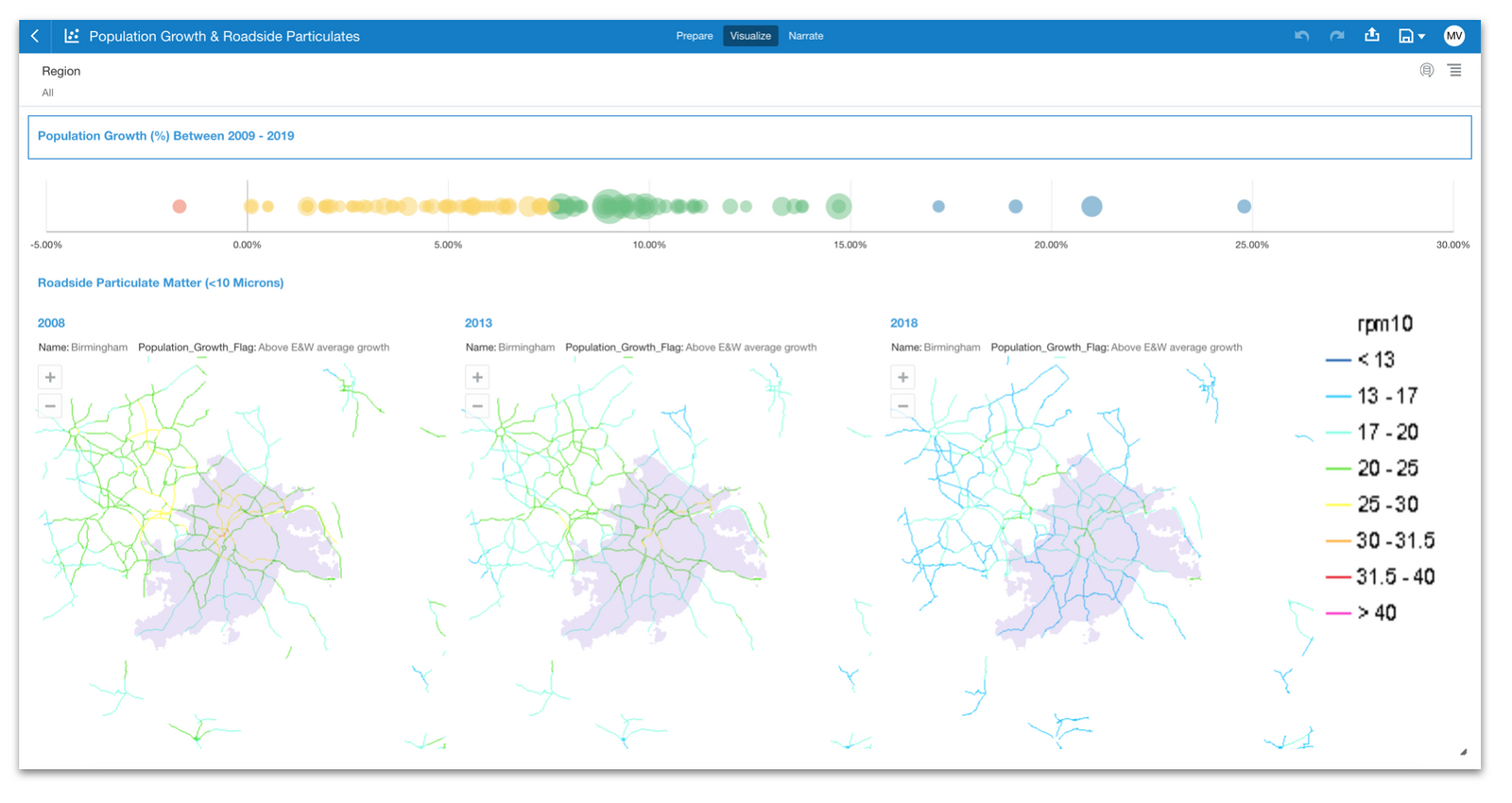1512x803 pixels.
Task: Open the MV user avatar menu
Action: [x=1453, y=36]
